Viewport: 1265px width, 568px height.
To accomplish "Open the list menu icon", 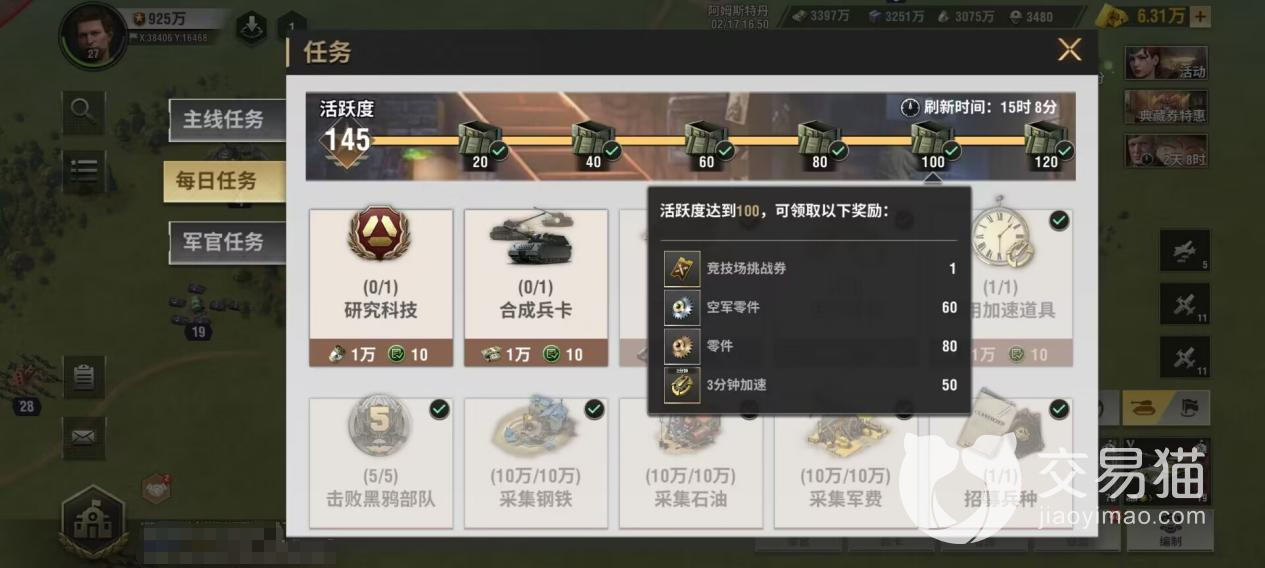I will click(82, 172).
